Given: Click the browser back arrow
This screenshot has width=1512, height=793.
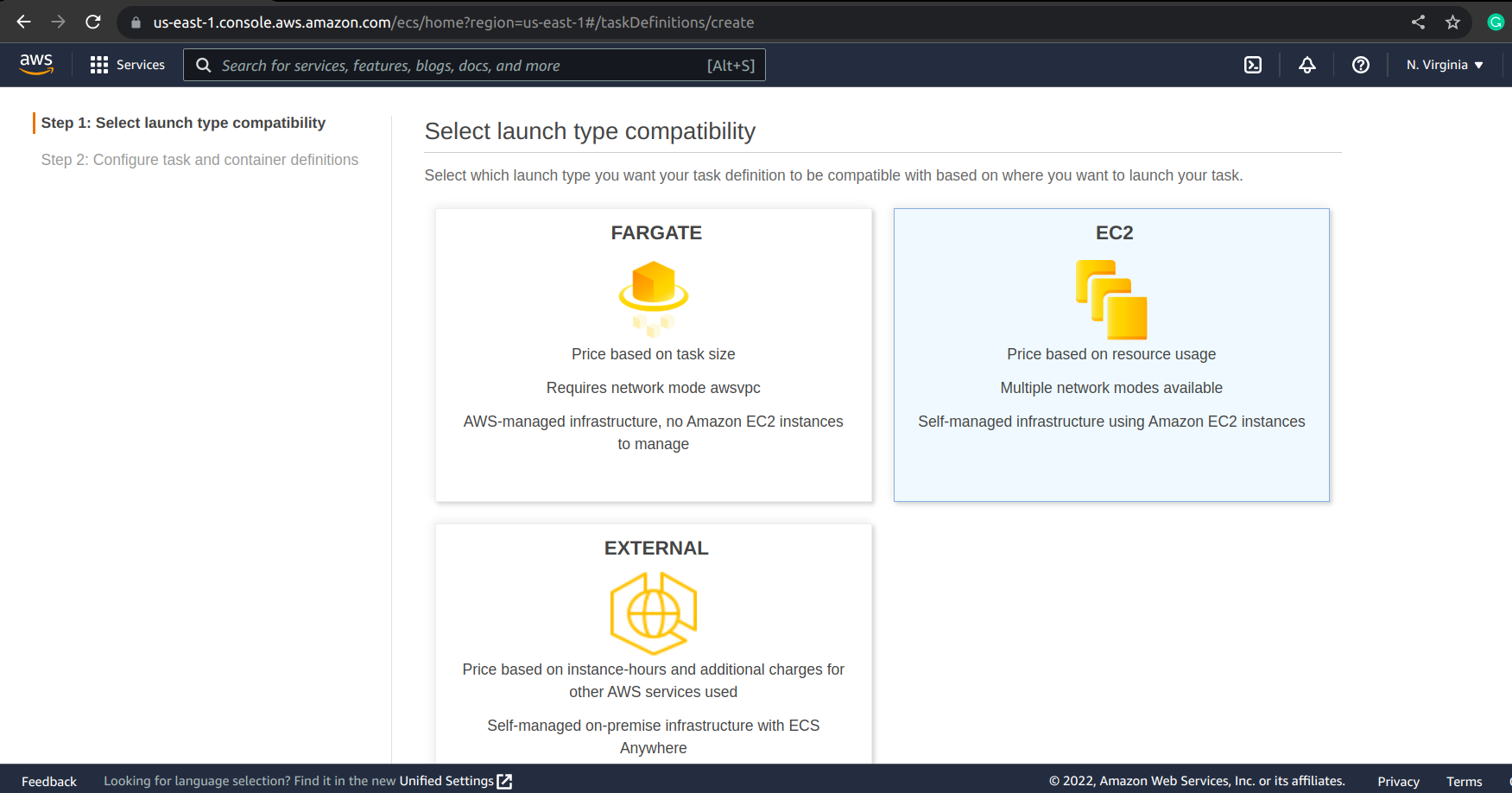Looking at the screenshot, I should click(x=23, y=22).
